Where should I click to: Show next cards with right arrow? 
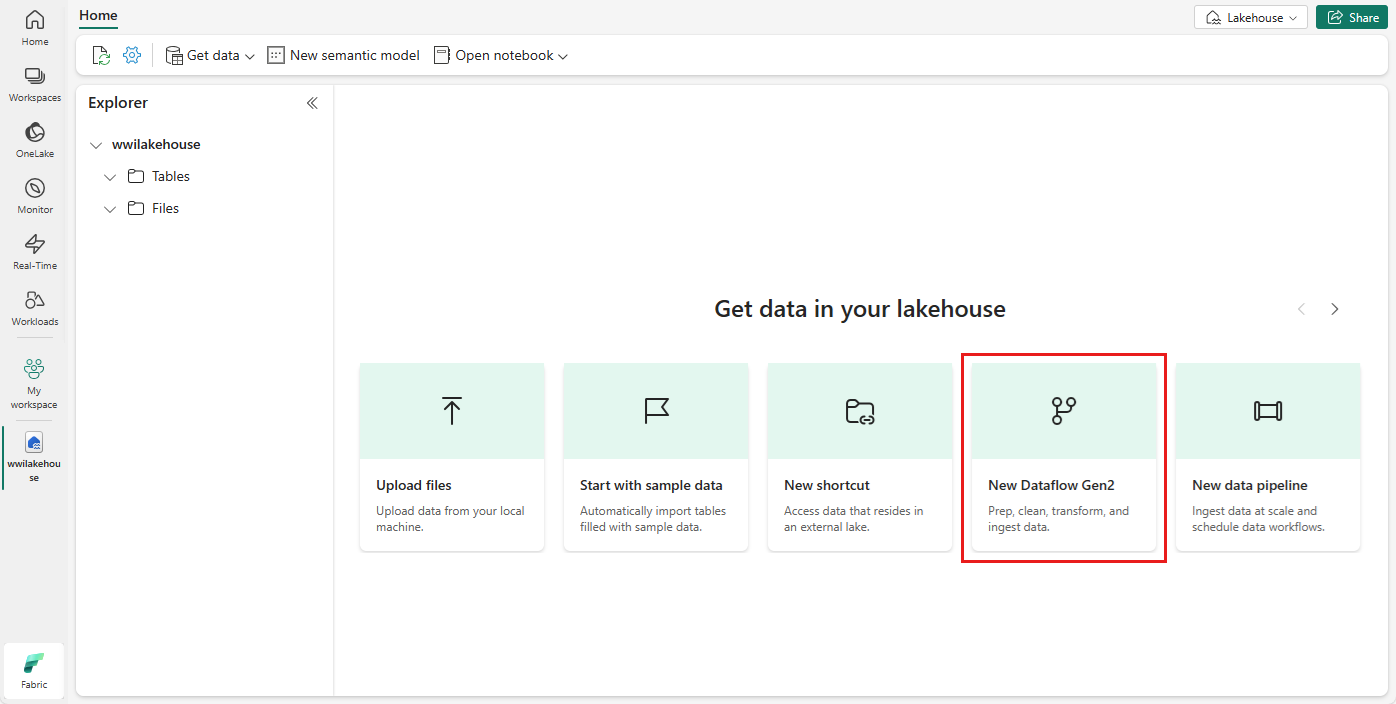coord(1335,309)
